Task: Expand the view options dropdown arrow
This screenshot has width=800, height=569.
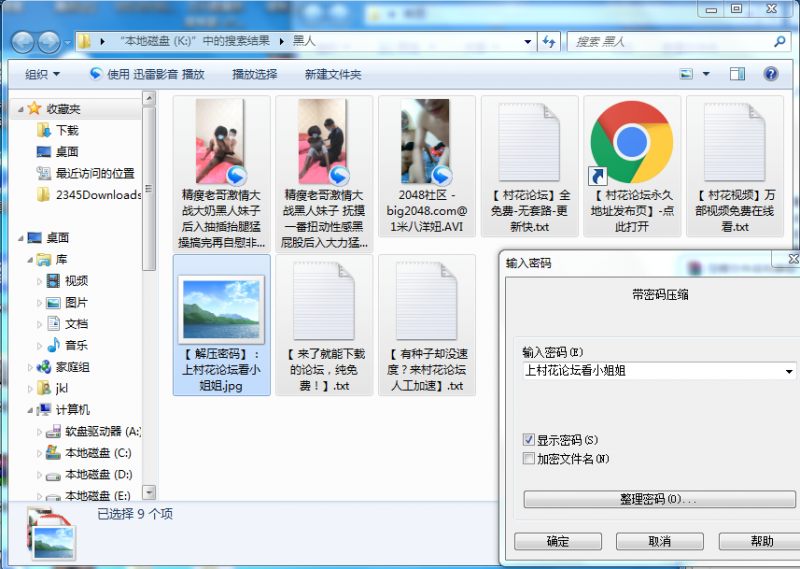Action: tap(706, 74)
